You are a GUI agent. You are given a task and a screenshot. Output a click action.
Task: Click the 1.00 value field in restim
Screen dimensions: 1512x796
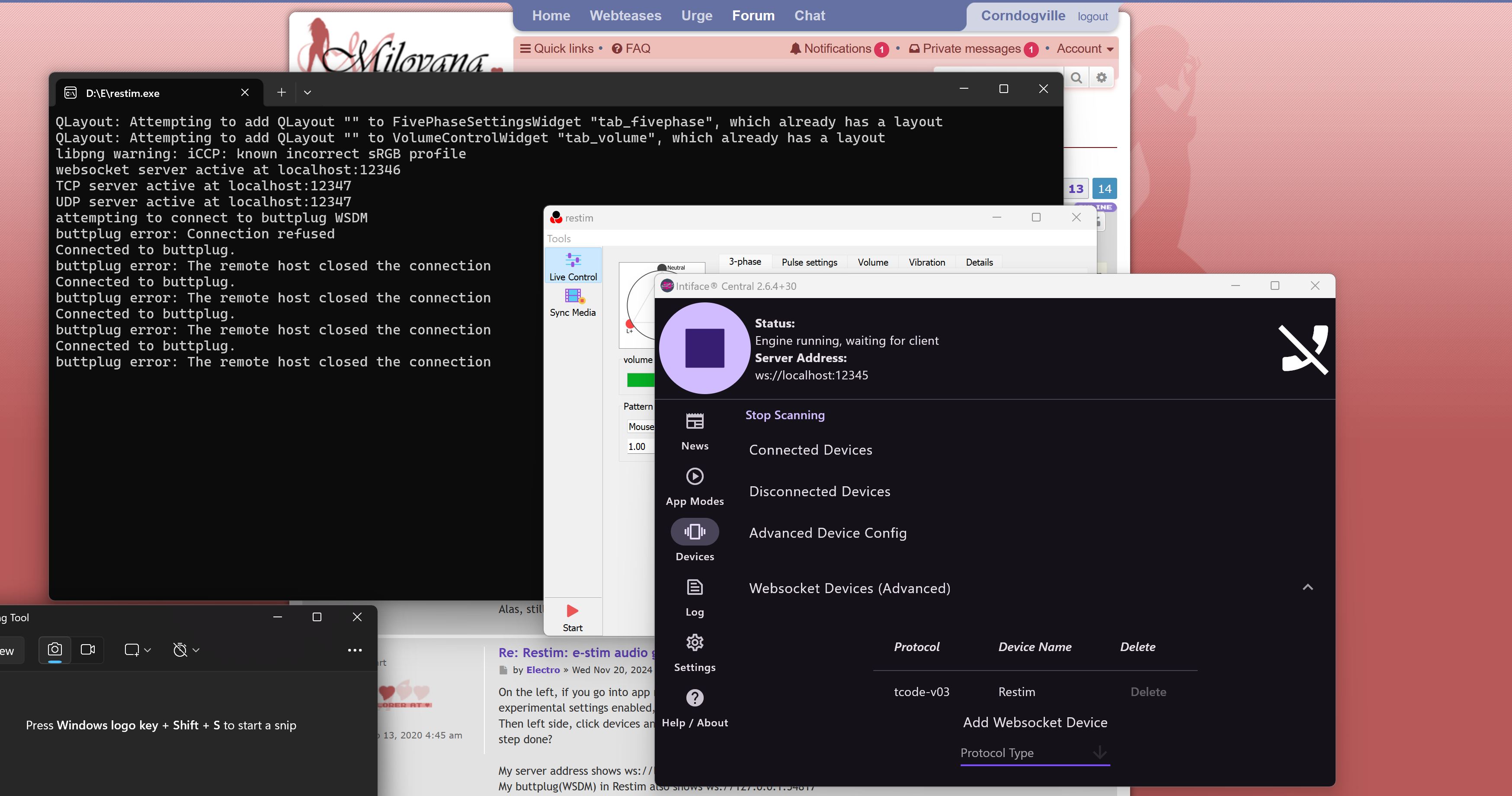coord(641,447)
